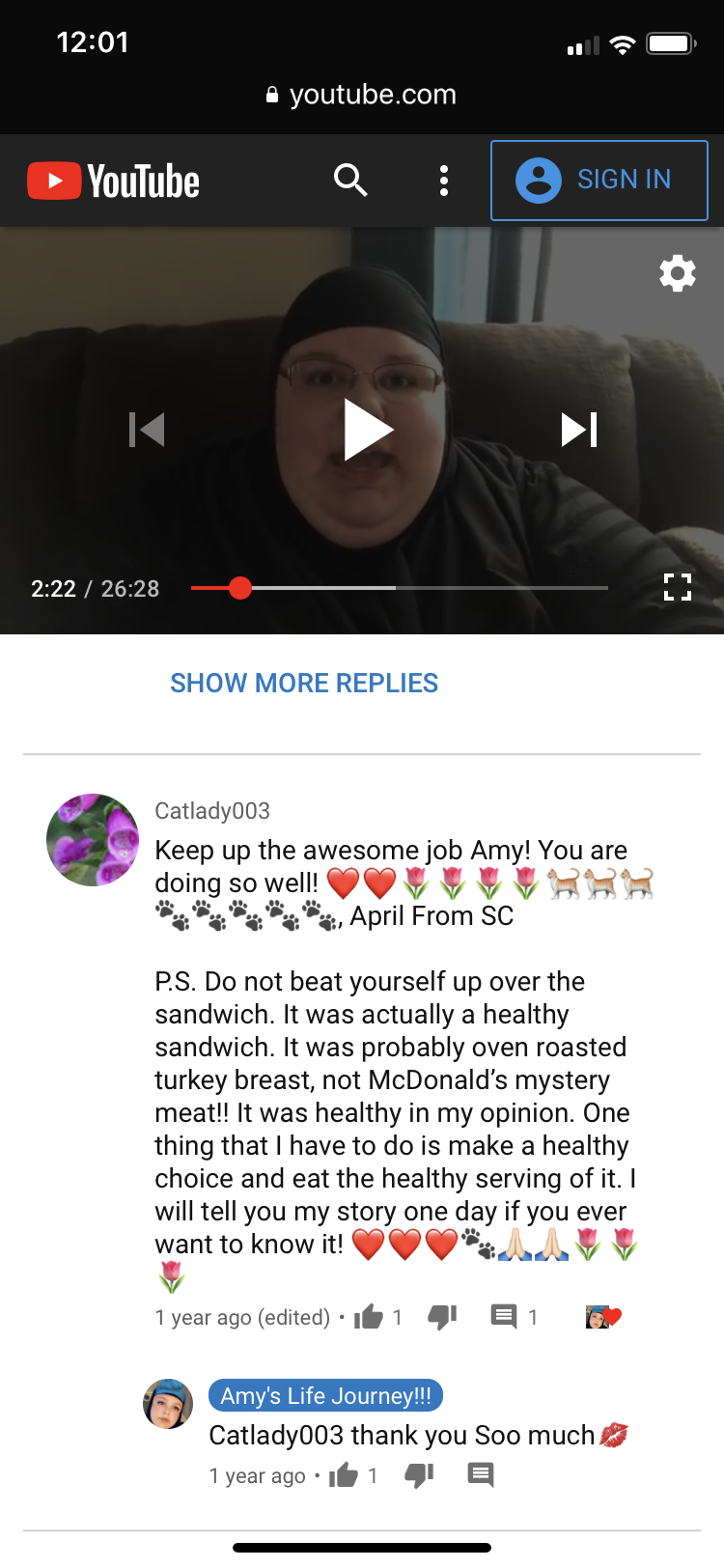Viewport: 724px width, 1568px height.
Task: Like Catlady003's comment with thumbs up
Action: (x=369, y=1316)
